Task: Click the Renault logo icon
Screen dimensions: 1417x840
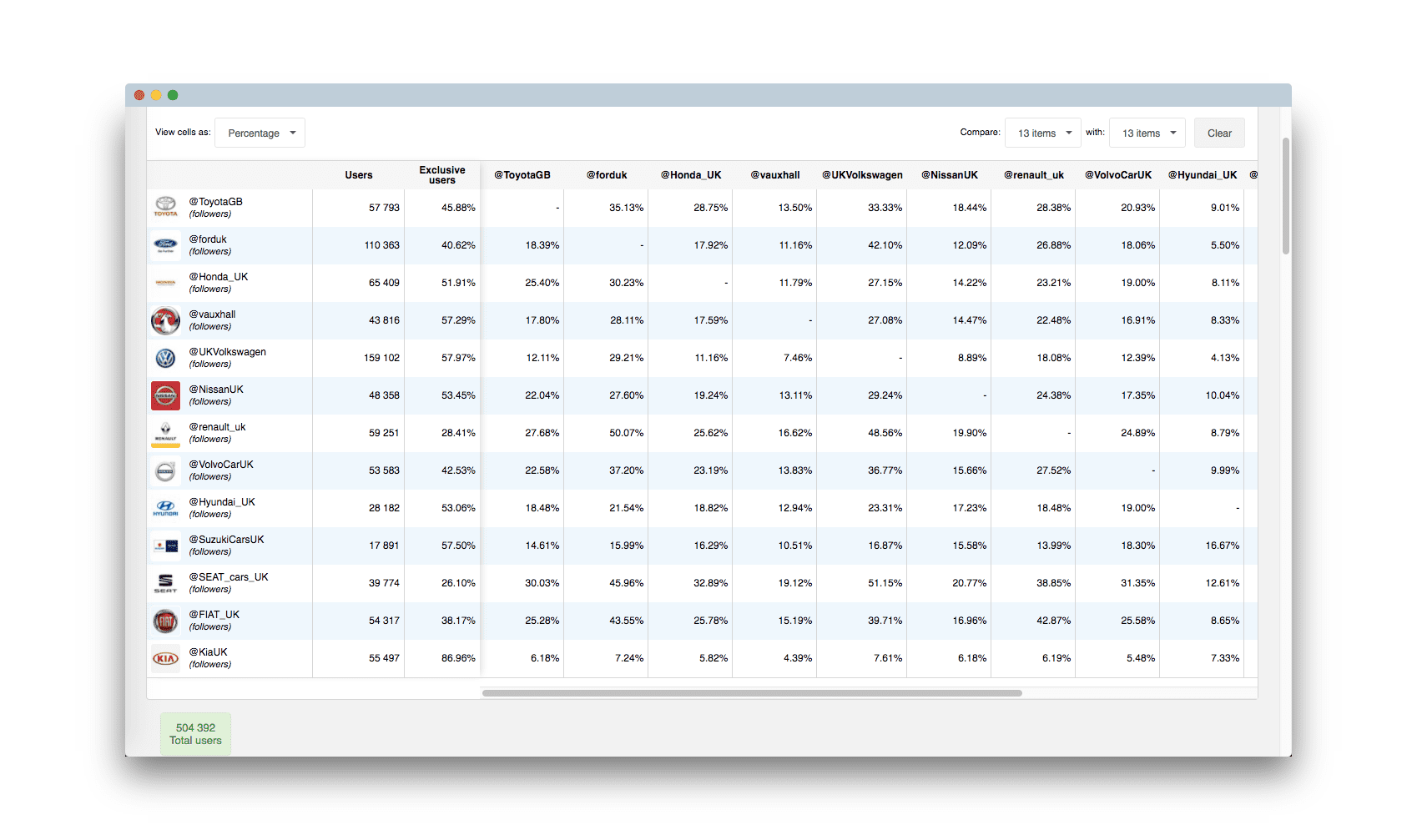Action: click(165, 433)
